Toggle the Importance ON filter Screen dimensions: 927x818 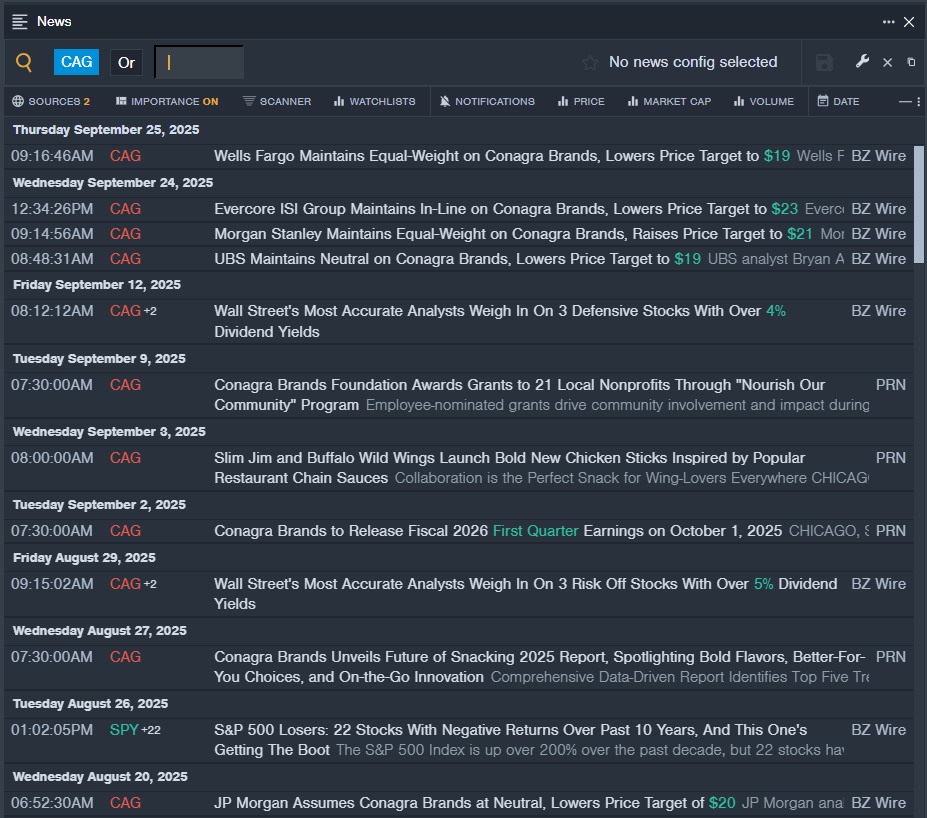[x=166, y=101]
